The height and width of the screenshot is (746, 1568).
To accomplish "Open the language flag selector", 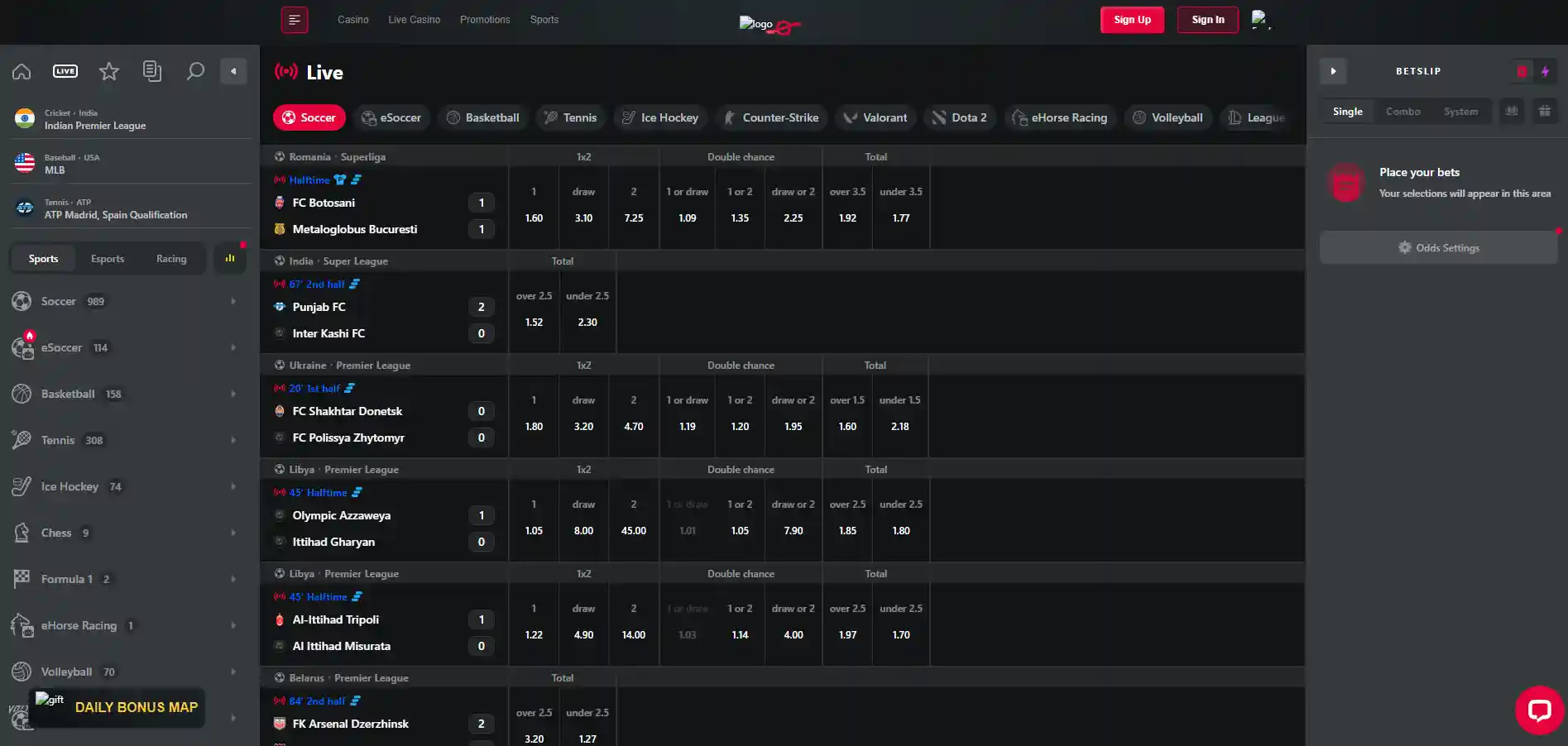I will click(x=1261, y=20).
